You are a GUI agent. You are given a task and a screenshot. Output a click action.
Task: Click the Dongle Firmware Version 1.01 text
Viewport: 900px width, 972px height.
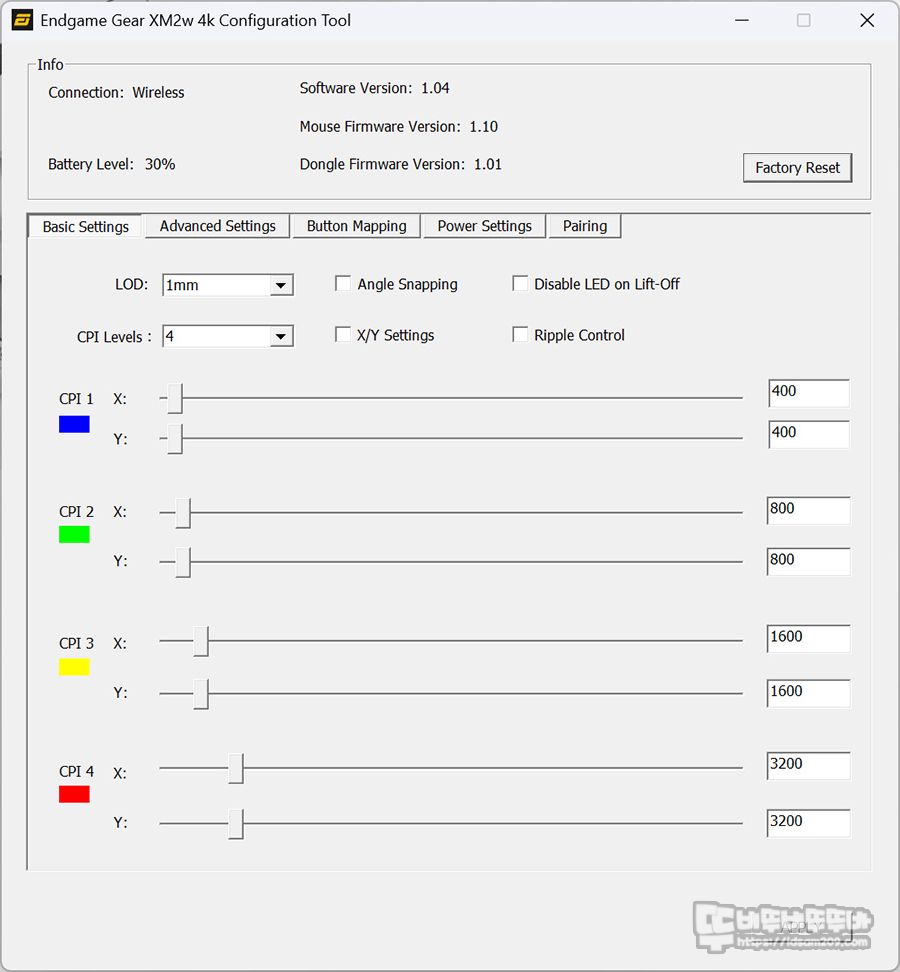tap(400, 164)
